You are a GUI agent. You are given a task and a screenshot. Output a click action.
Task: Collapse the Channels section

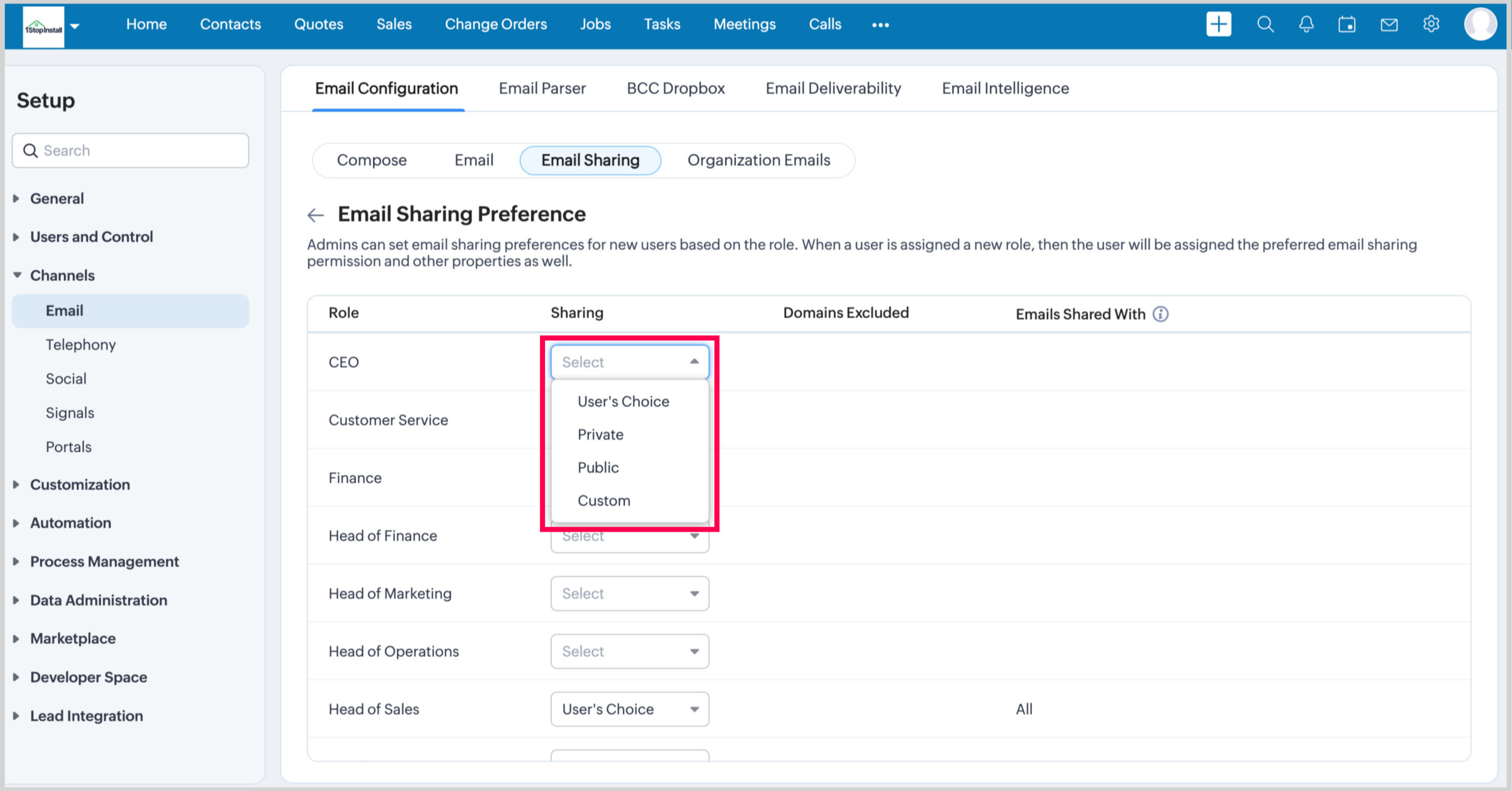click(x=61, y=275)
